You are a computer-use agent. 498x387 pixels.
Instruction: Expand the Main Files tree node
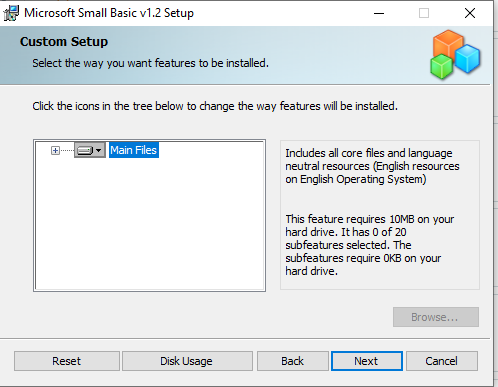point(55,151)
